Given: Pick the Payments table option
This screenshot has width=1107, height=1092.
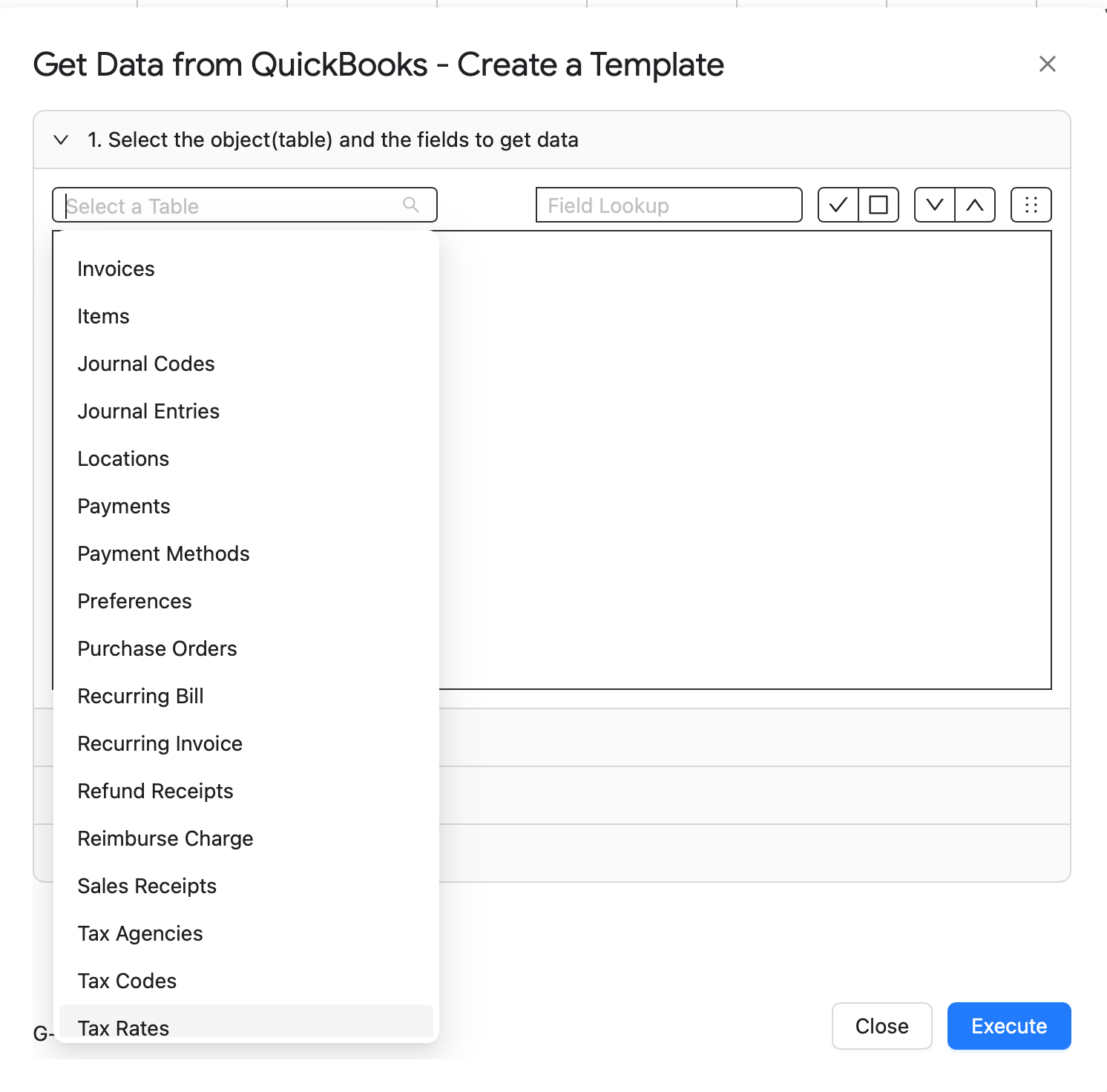Looking at the screenshot, I should pos(246,506).
